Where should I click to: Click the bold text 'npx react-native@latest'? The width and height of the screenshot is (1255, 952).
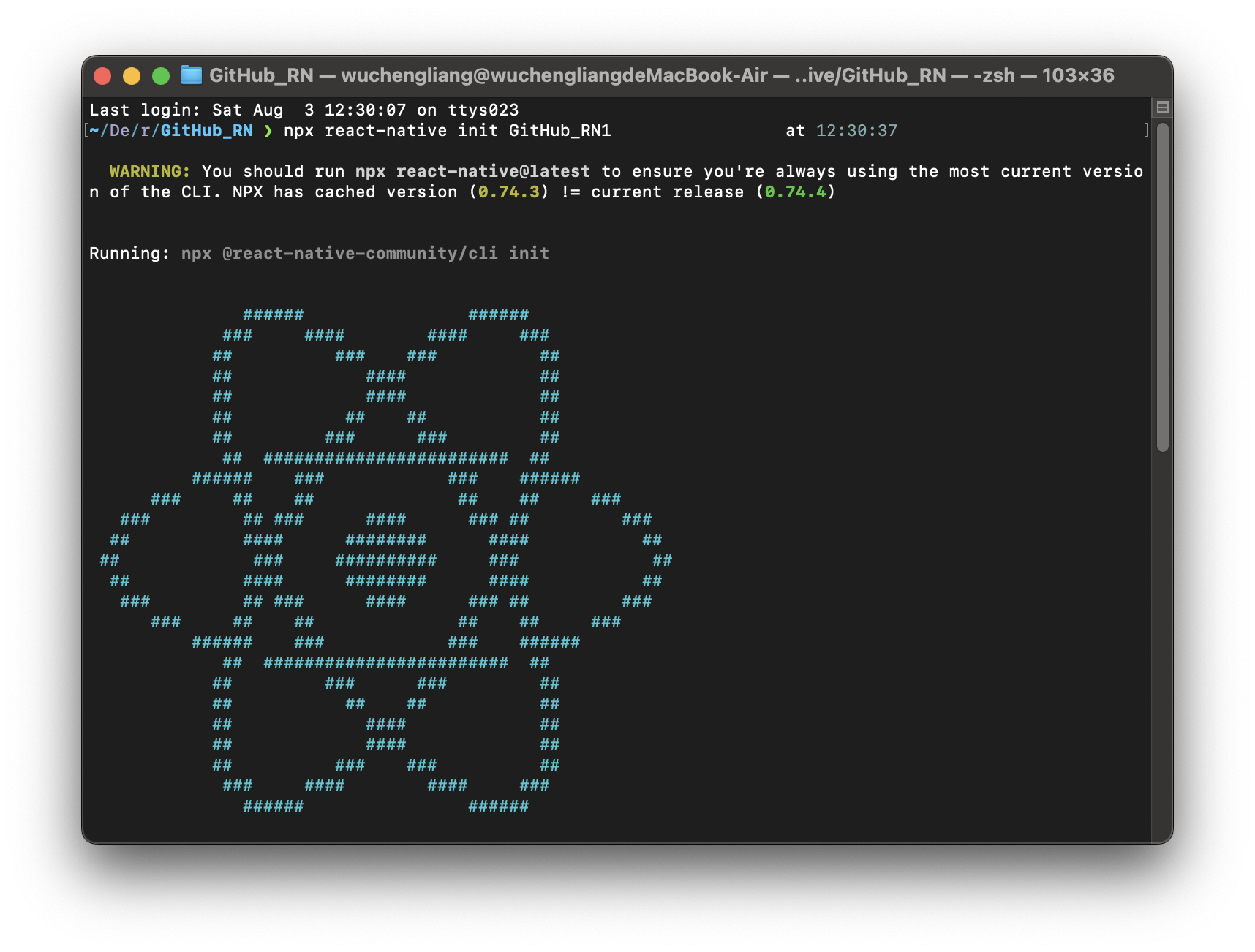coord(472,171)
